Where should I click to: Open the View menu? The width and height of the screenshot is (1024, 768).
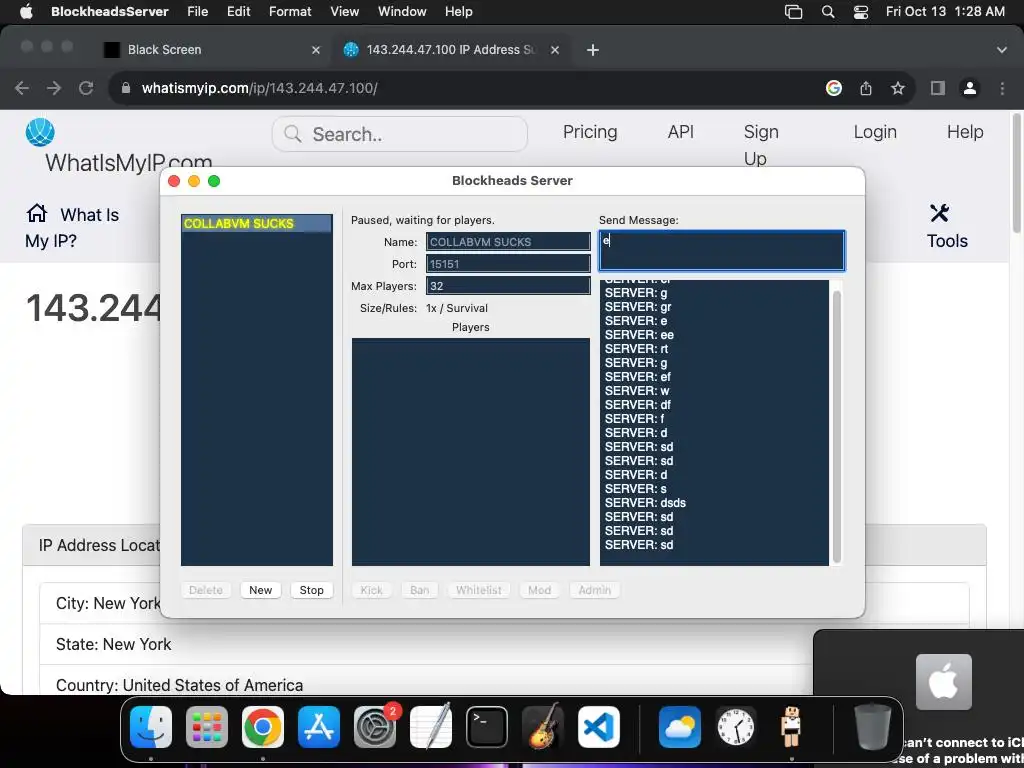pos(344,11)
